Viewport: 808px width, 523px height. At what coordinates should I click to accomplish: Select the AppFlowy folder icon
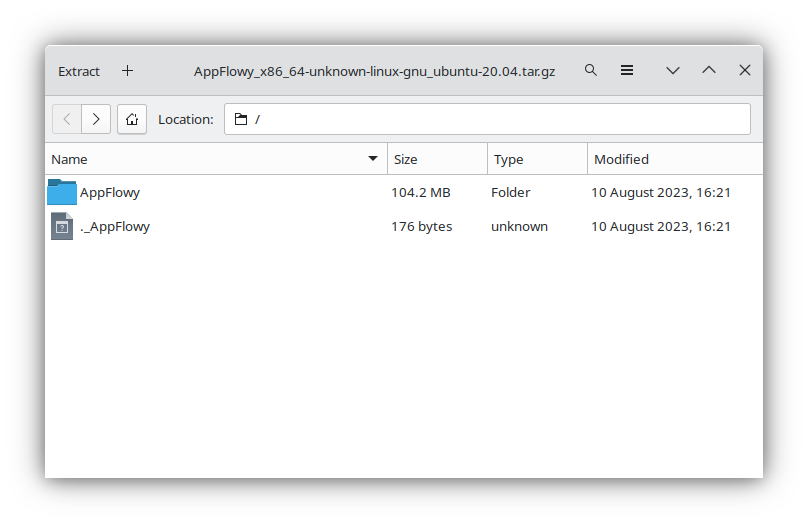click(62, 192)
